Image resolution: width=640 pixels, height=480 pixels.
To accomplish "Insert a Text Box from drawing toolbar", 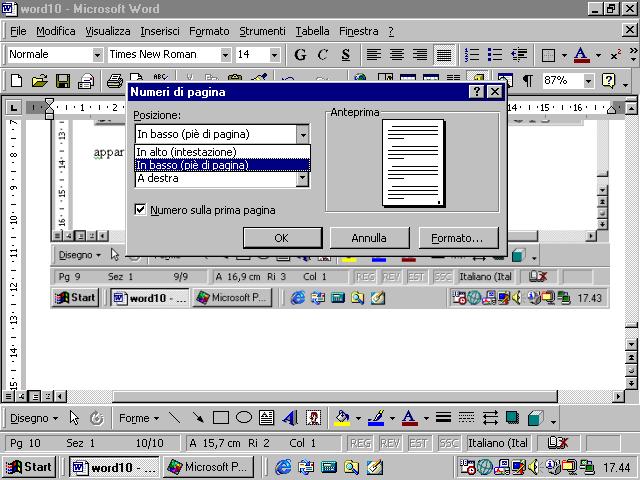I will tap(267, 418).
